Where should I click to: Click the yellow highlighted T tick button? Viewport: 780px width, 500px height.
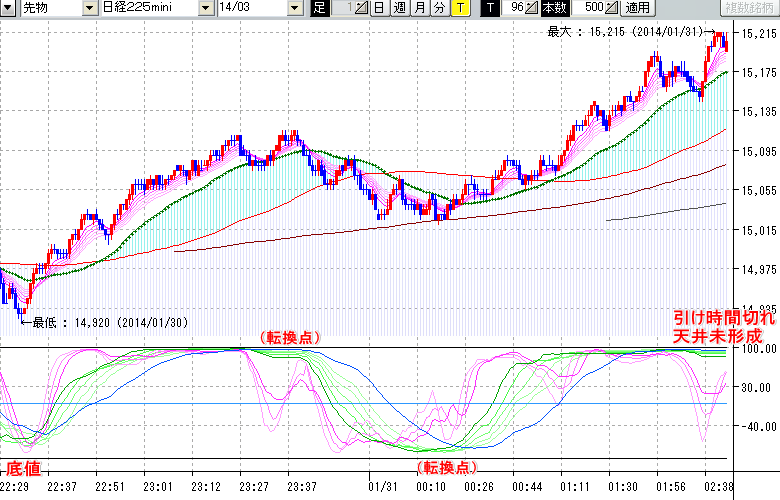click(x=459, y=8)
